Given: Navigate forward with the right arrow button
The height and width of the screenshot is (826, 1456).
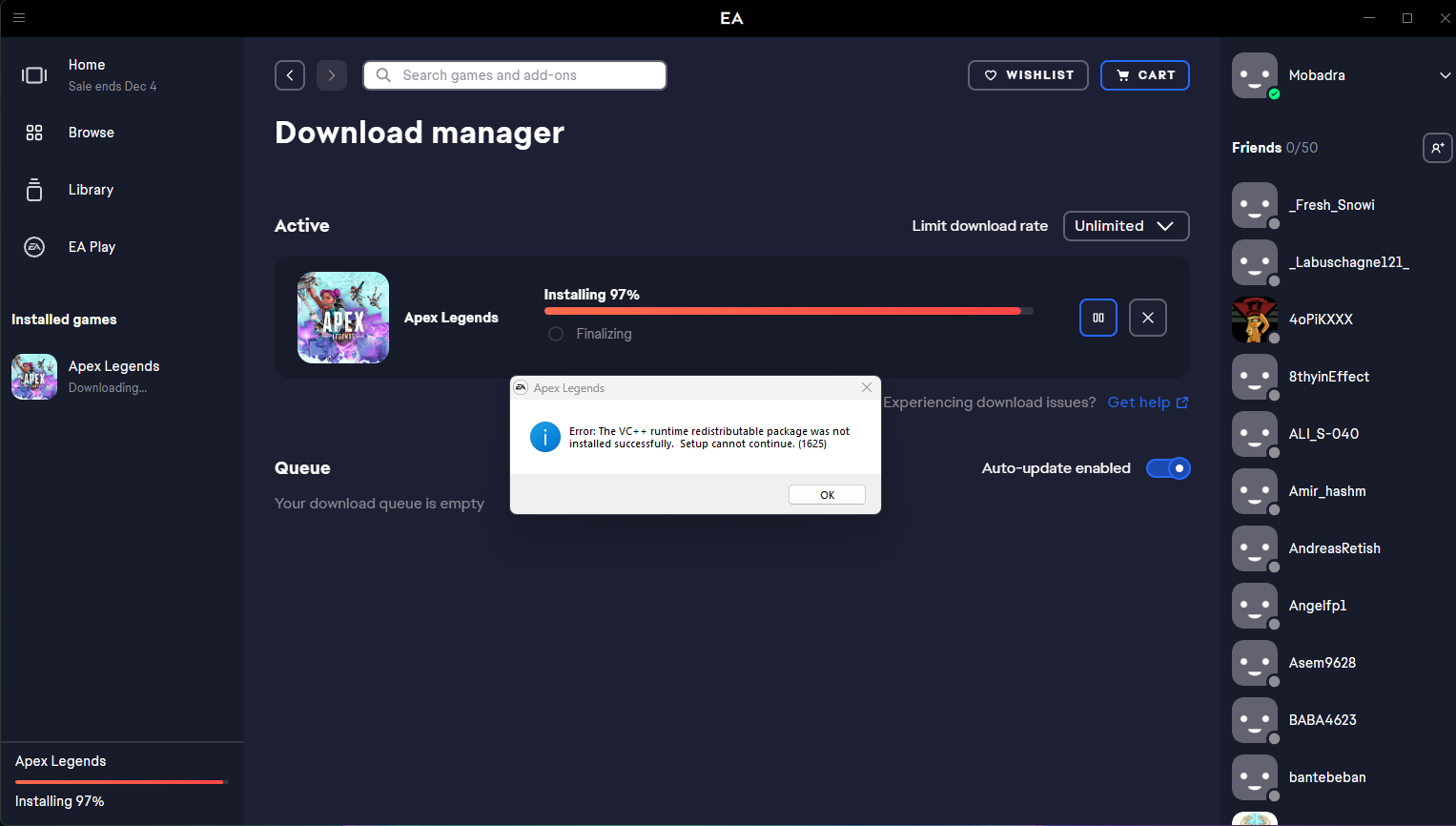Looking at the screenshot, I should (332, 75).
